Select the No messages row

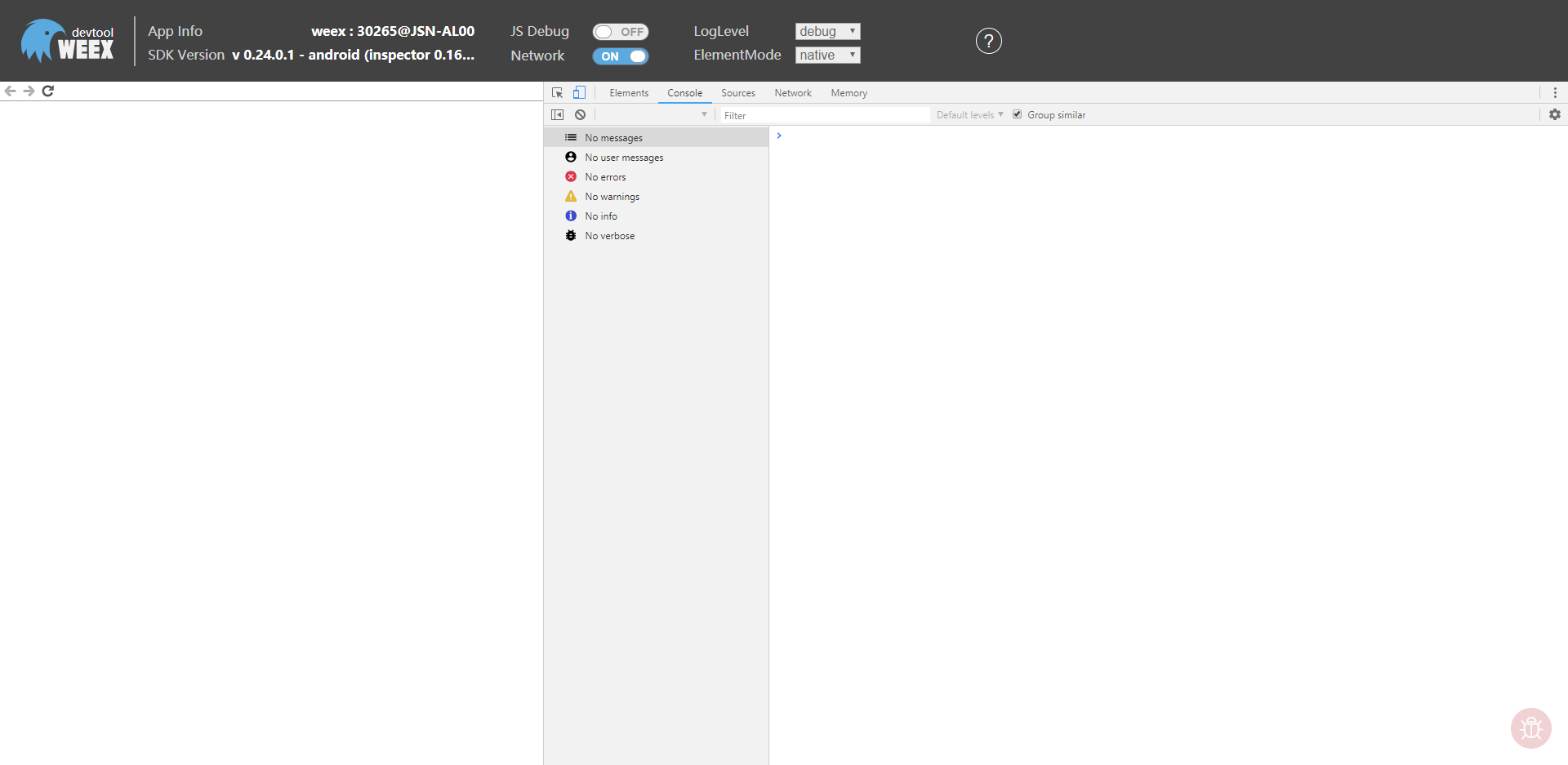point(657,137)
